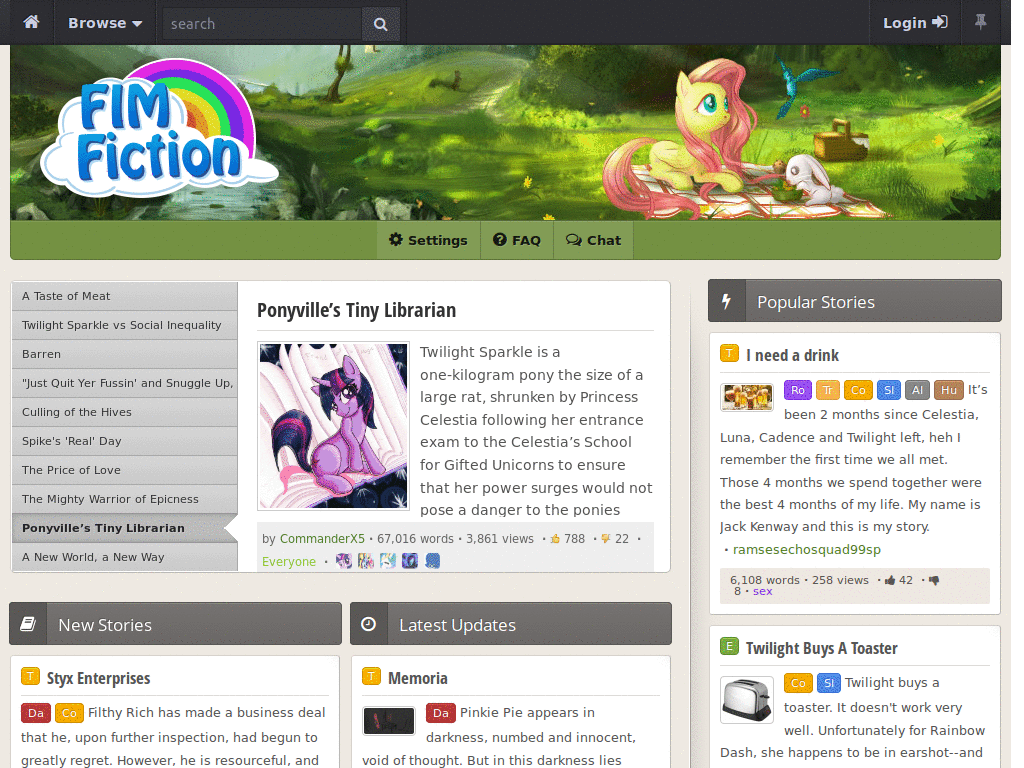The image size is (1024, 768).
Task: Click the thumbs down icon showing 22
Action: [605, 539]
